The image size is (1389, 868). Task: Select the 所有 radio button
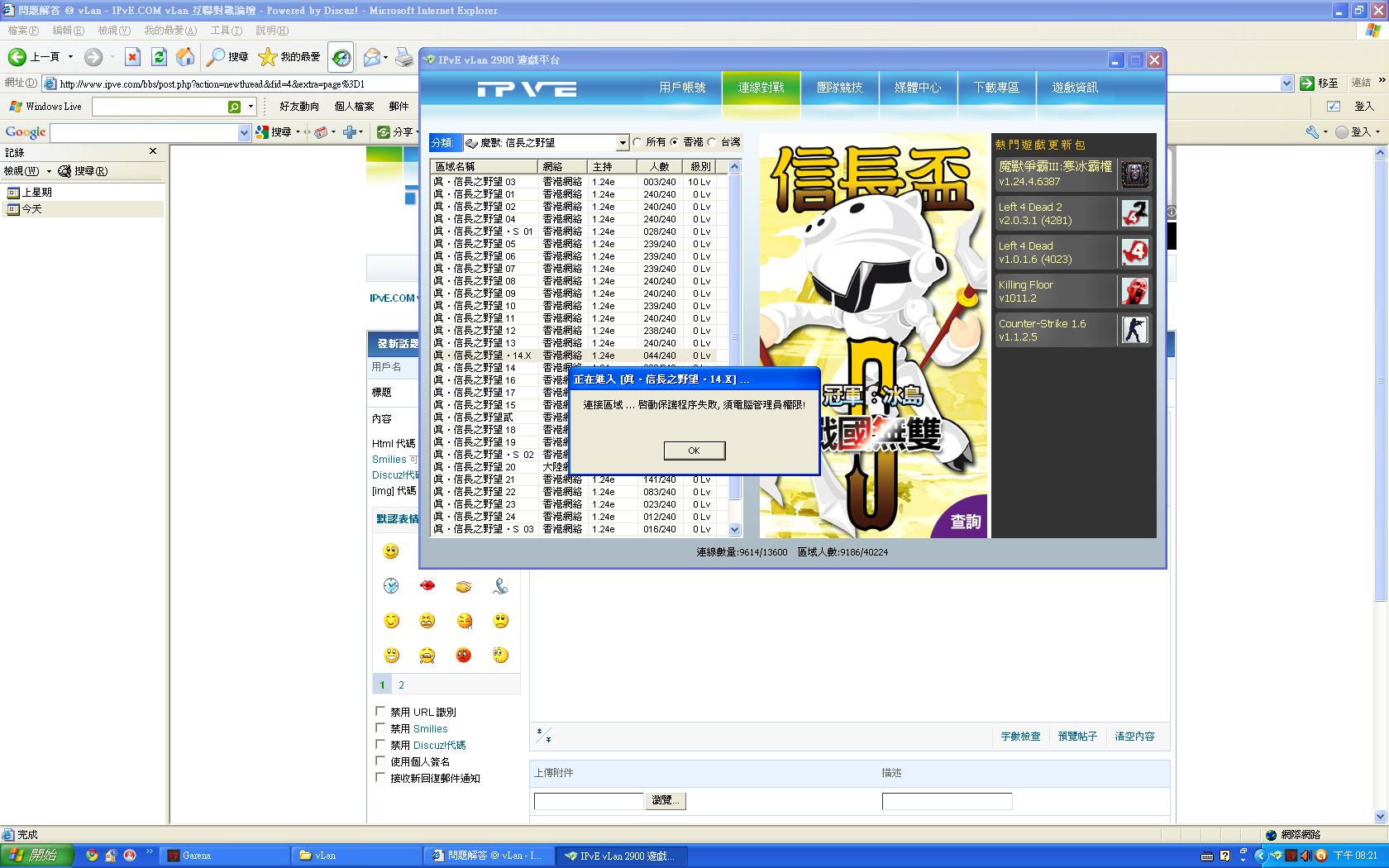pyautogui.click(x=637, y=142)
